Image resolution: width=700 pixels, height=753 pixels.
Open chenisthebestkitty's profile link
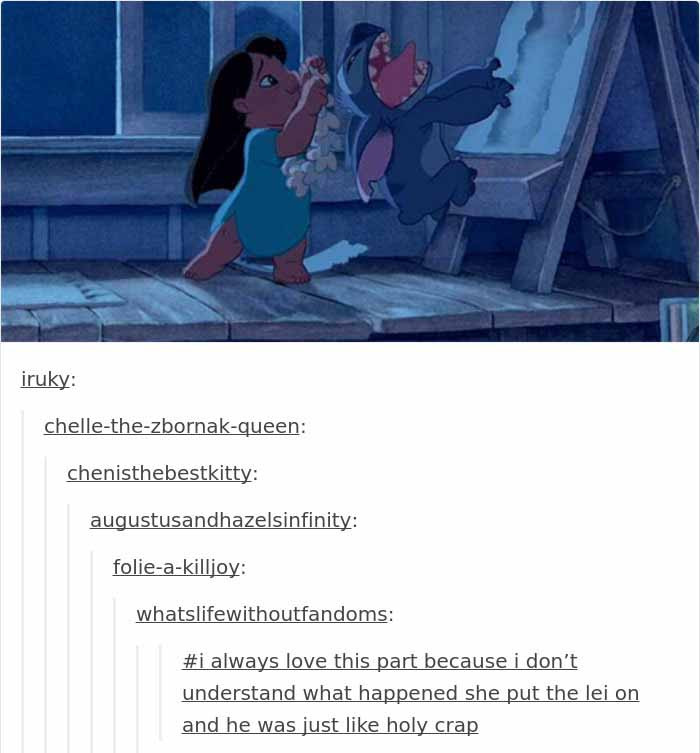click(159, 474)
